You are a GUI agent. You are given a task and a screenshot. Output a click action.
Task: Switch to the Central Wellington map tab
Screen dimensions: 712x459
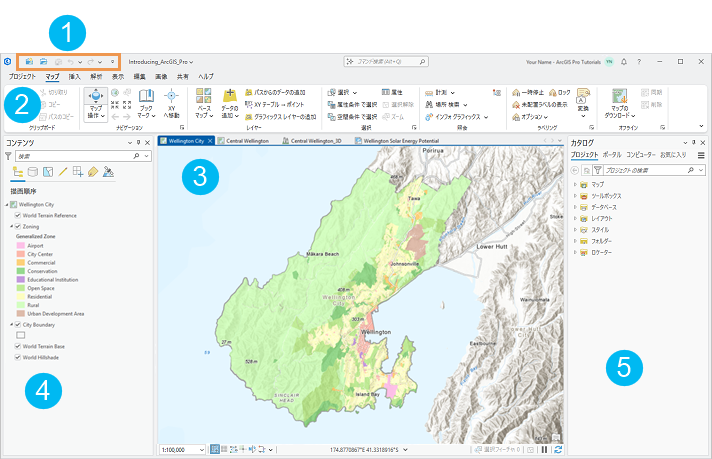click(243, 141)
